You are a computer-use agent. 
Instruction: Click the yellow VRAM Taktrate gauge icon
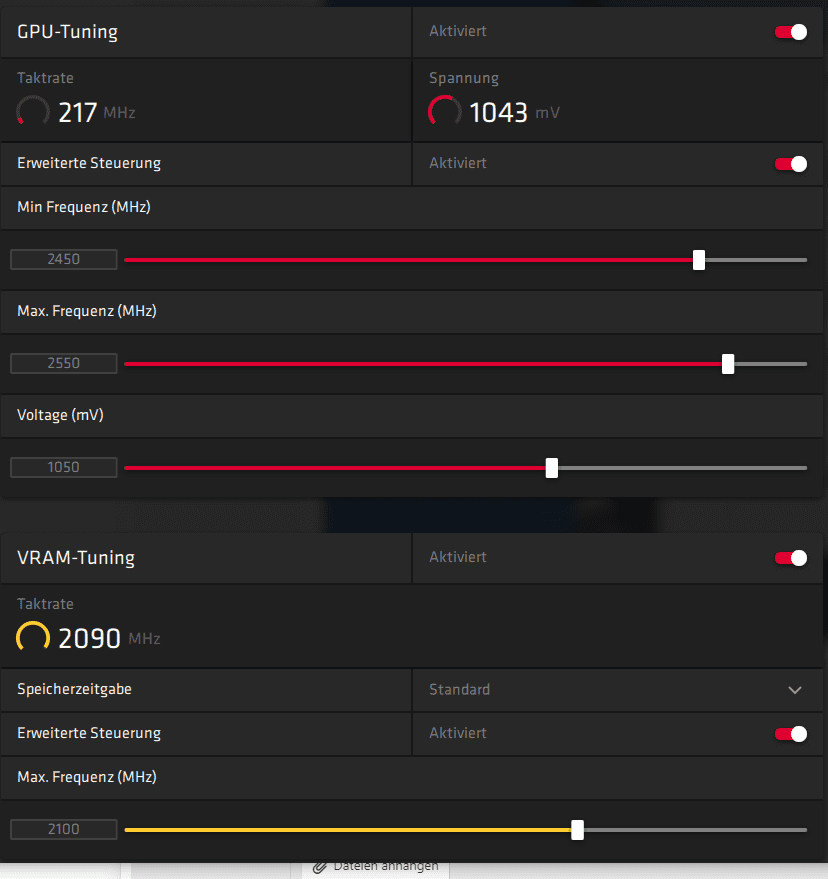coord(33,637)
